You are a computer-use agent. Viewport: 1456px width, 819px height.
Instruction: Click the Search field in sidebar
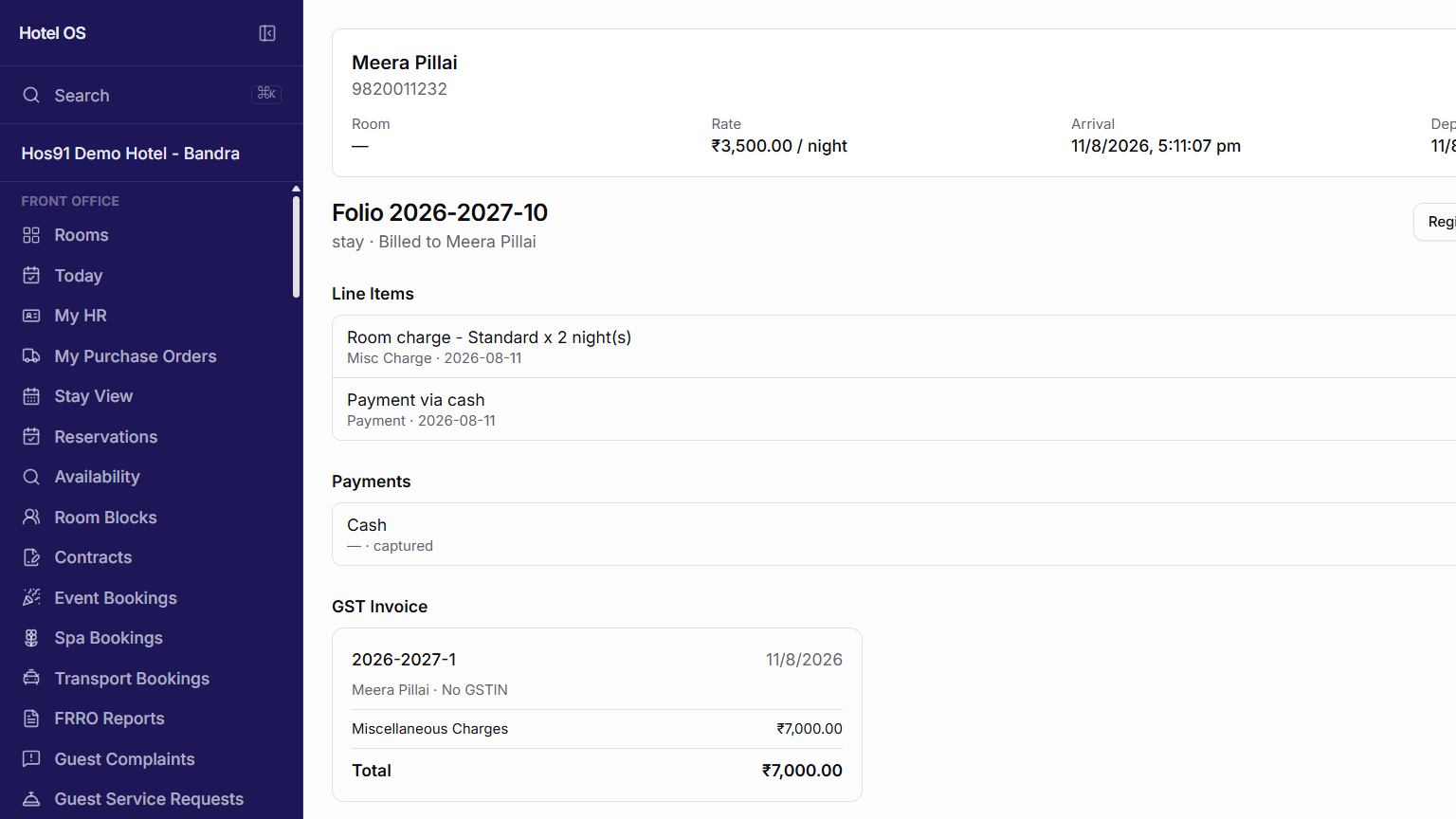[152, 95]
